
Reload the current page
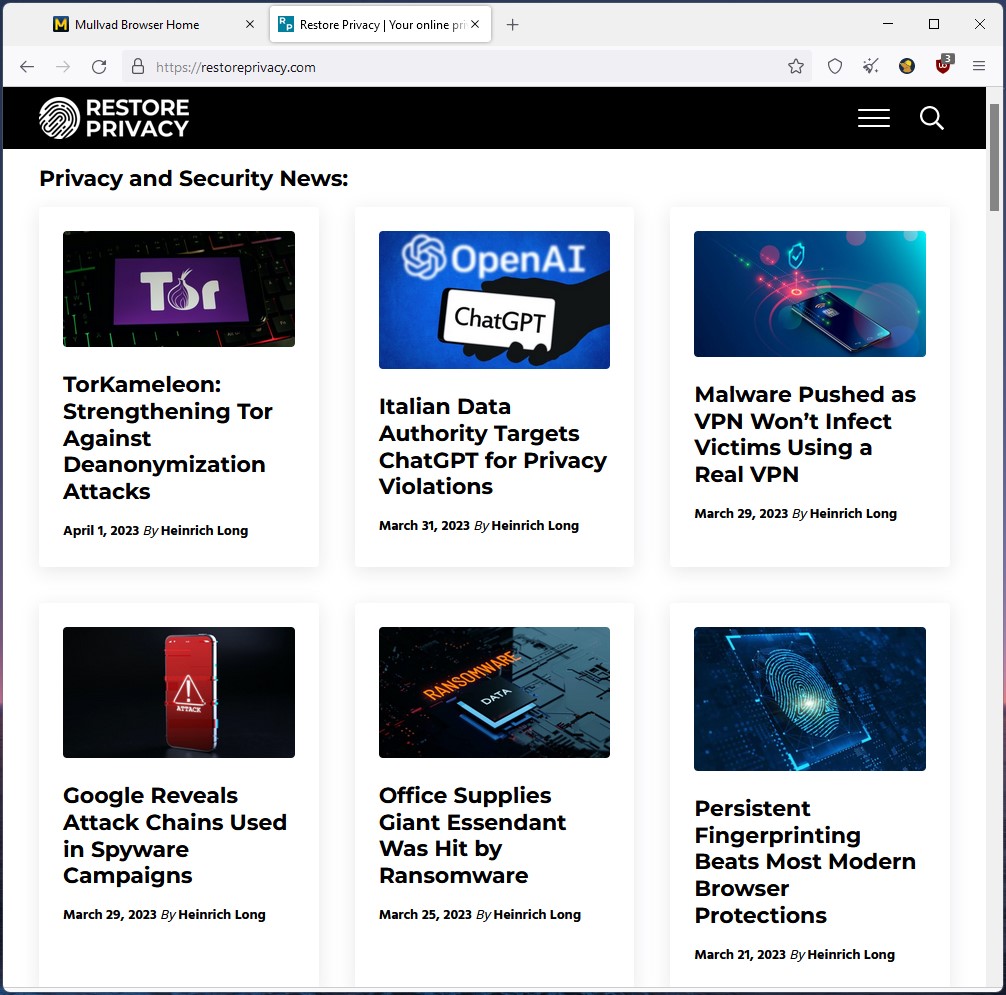point(99,67)
